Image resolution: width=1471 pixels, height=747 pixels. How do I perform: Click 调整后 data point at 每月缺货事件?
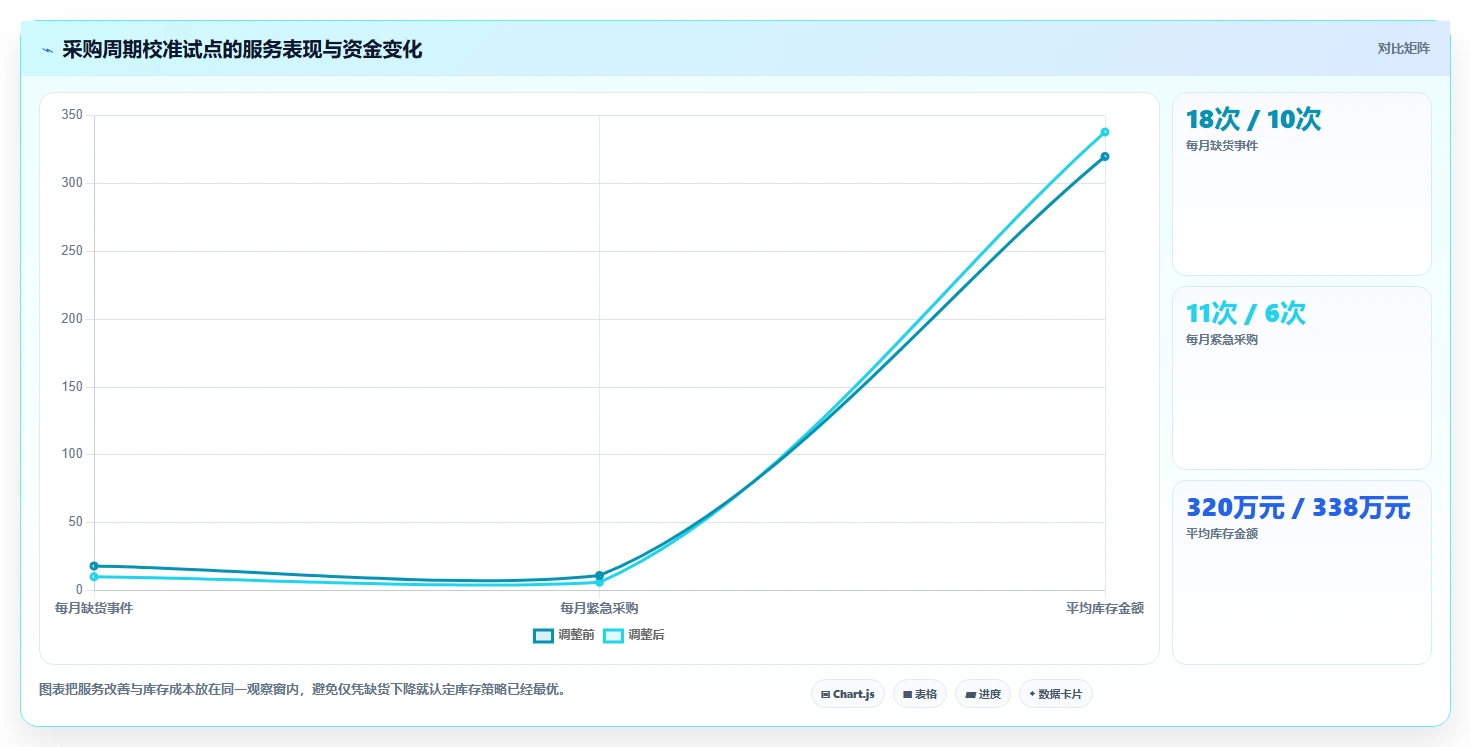[94, 577]
